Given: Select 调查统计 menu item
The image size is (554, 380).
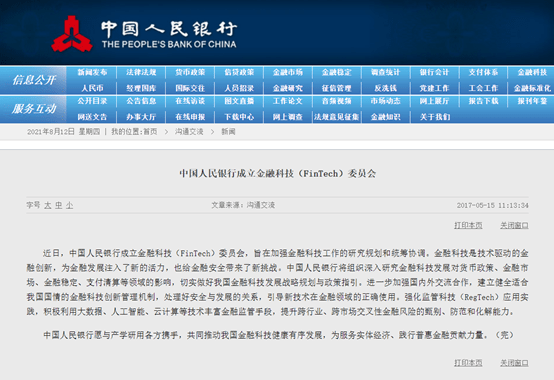Looking at the screenshot, I should pos(385,72).
